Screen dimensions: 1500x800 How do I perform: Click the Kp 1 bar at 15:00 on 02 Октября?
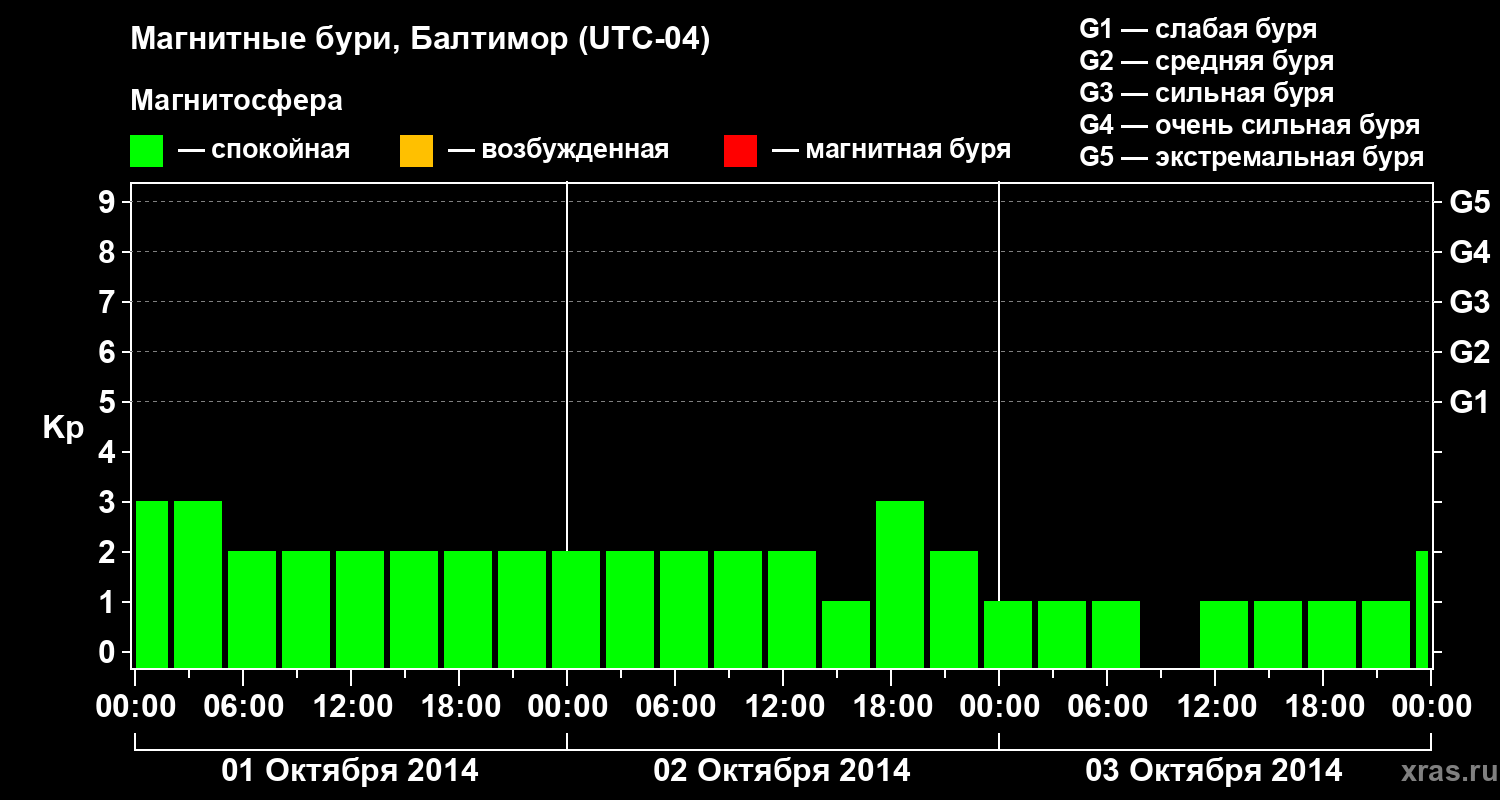tap(846, 634)
